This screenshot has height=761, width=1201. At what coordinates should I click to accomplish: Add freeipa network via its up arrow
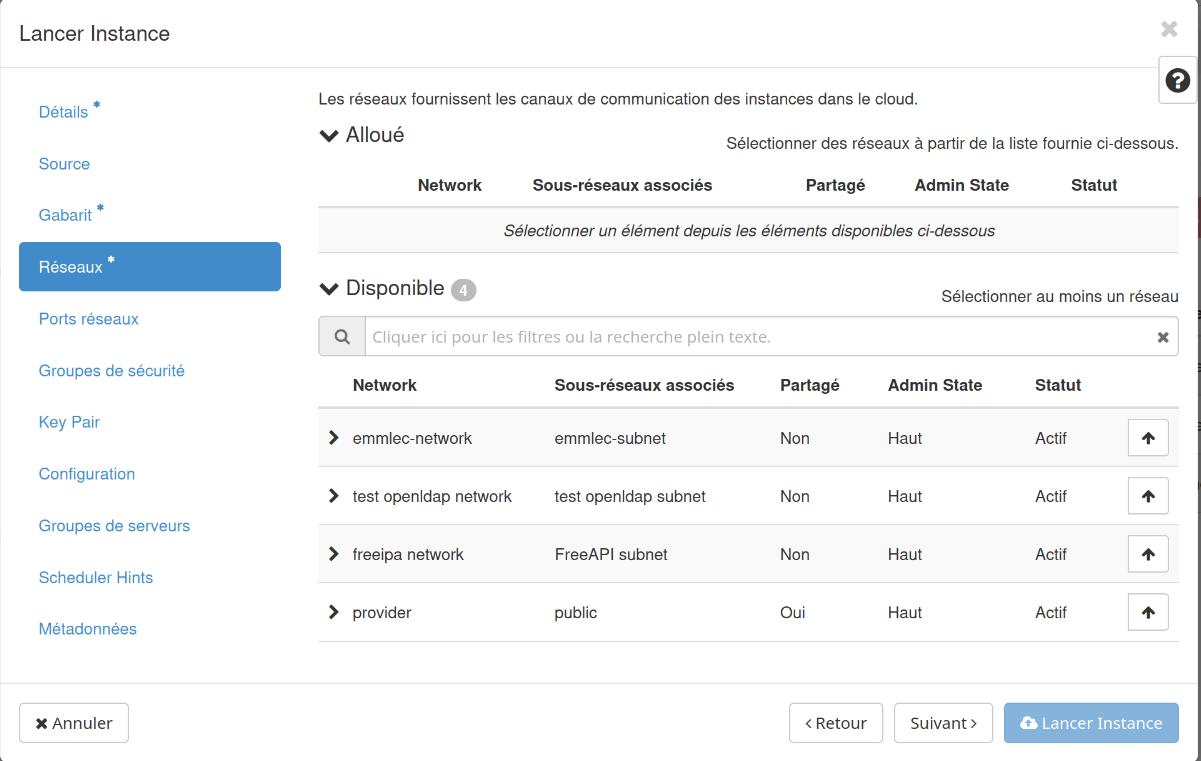pos(1147,554)
